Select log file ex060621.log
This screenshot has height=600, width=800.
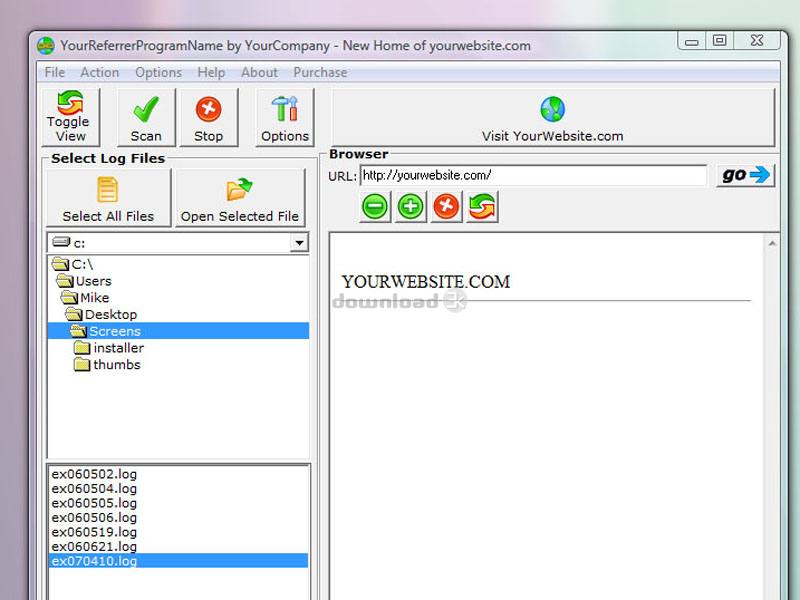[x=94, y=547]
